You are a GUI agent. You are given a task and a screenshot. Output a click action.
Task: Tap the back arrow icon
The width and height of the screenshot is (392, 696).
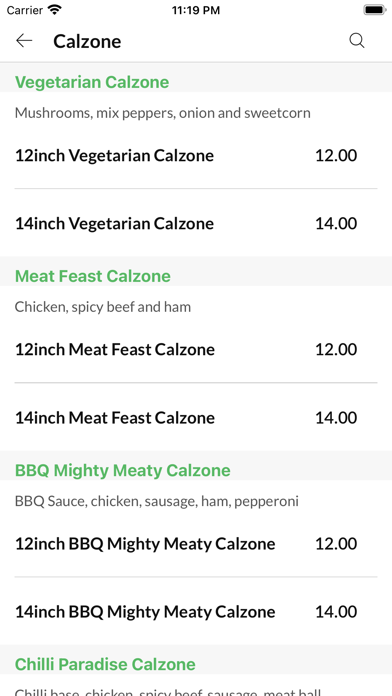[24, 41]
